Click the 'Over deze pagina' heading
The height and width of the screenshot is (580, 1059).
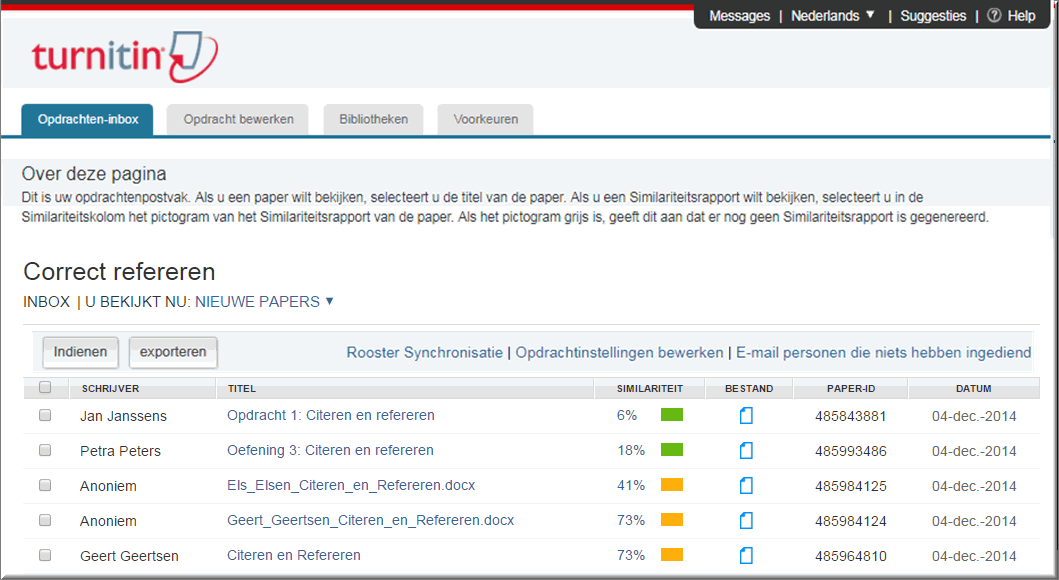[x=94, y=174]
